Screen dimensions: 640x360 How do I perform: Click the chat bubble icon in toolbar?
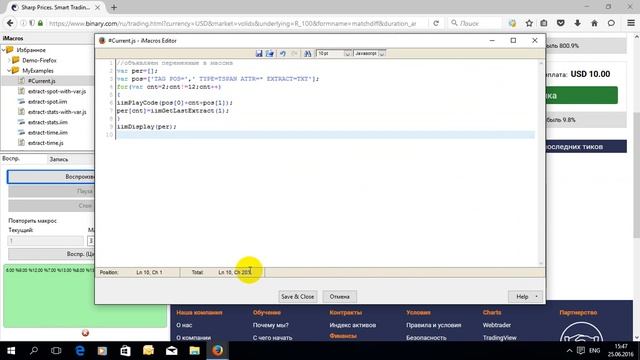tap(611, 23)
